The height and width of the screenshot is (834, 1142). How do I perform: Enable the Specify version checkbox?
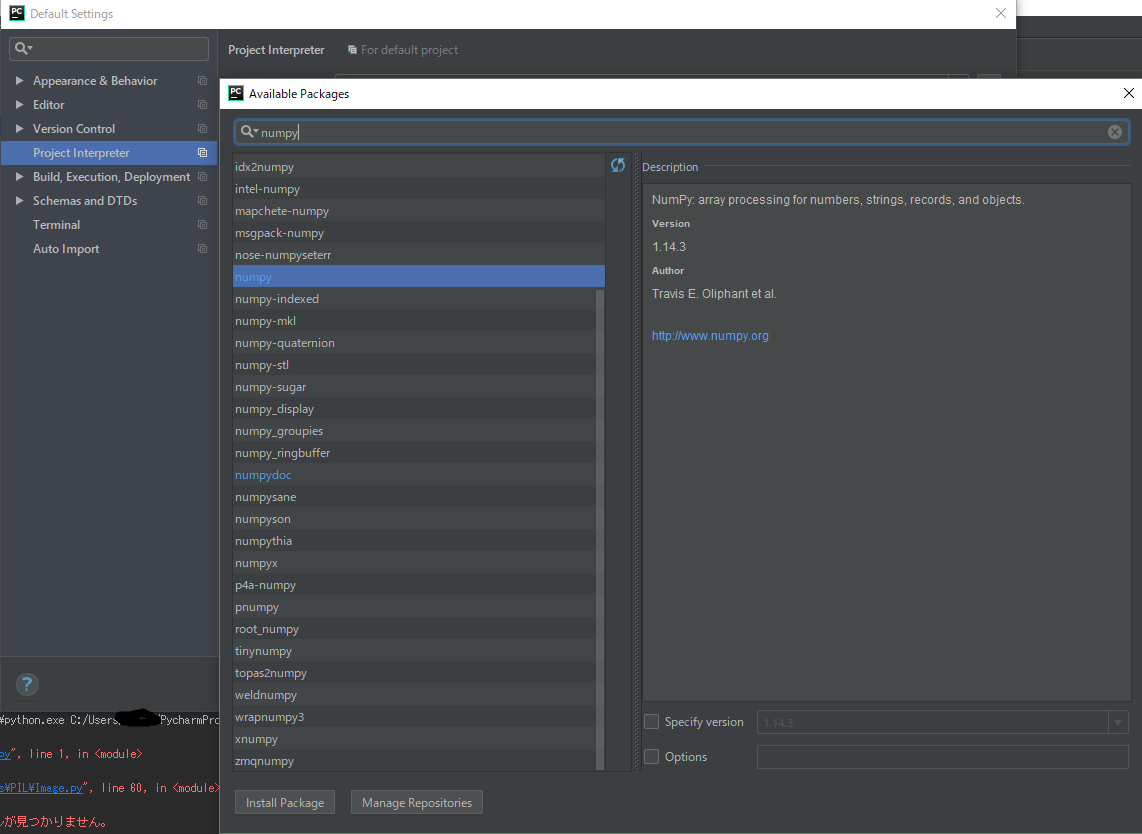pyautogui.click(x=652, y=722)
